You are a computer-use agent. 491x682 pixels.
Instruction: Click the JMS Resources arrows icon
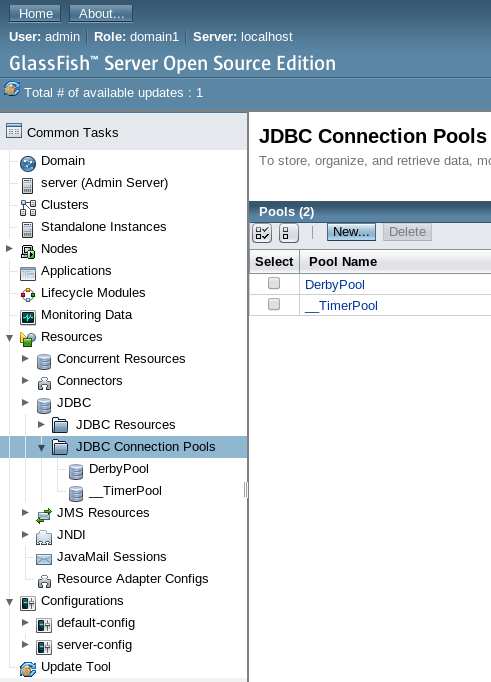(x=44, y=515)
